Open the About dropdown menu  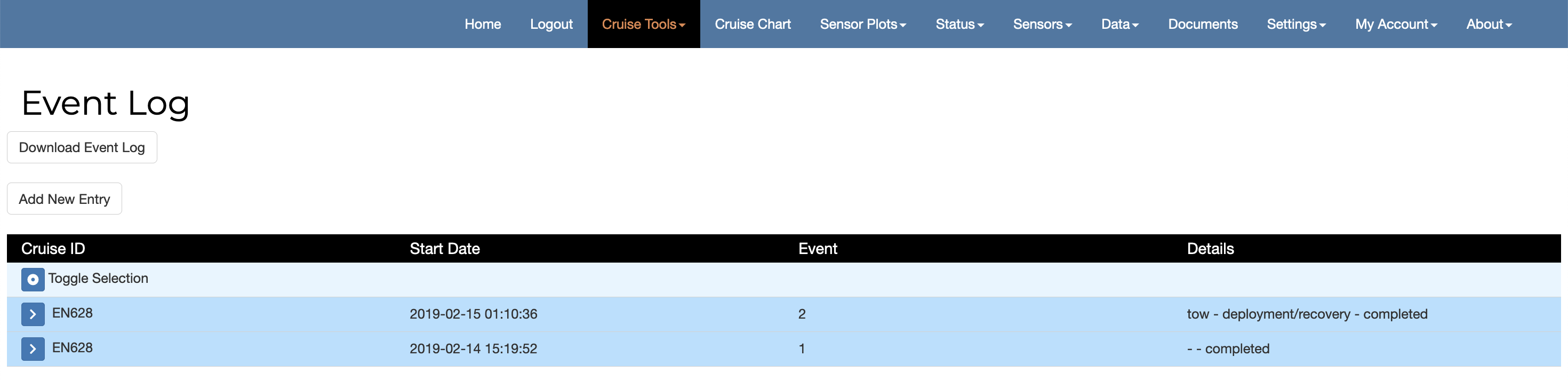(1488, 25)
